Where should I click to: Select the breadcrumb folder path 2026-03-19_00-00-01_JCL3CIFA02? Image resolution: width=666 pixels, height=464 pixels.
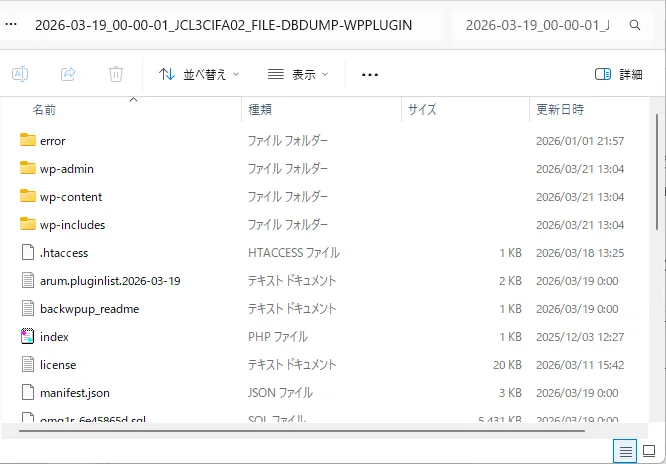click(x=223, y=25)
